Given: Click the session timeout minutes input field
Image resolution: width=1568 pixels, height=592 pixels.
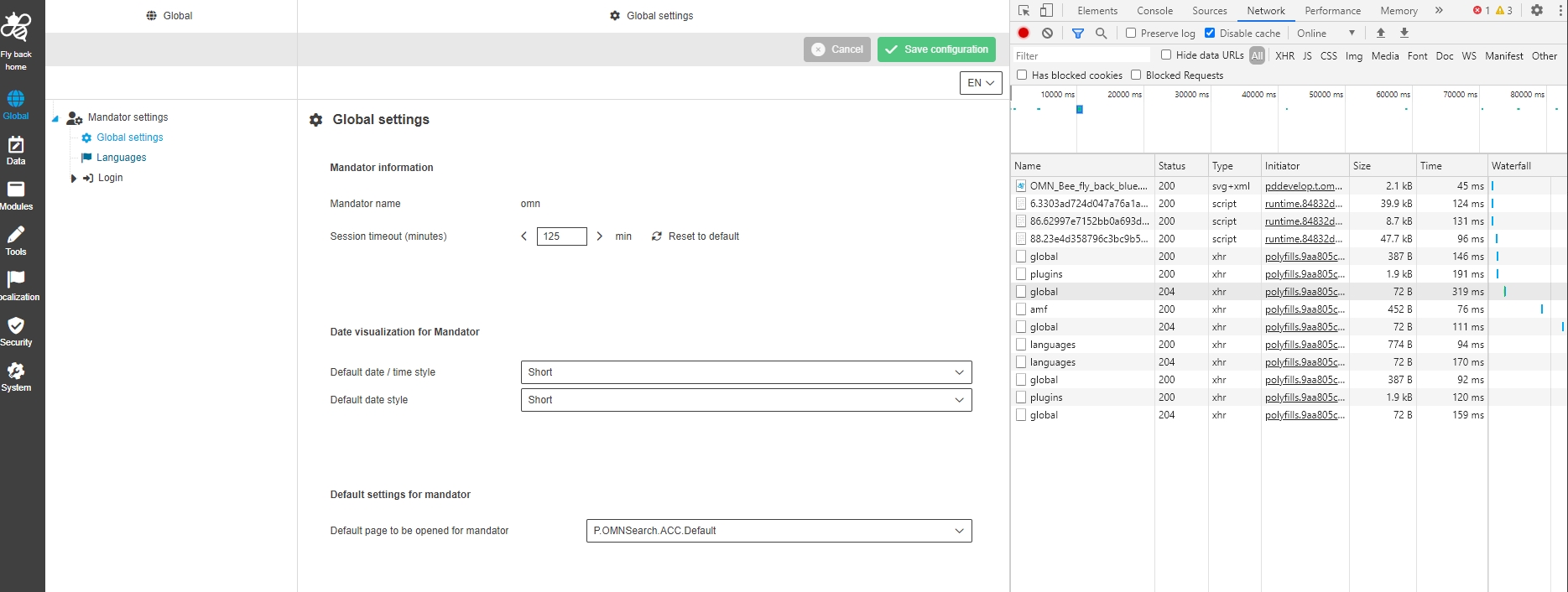Looking at the screenshot, I should pyautogui.click(x=561, y=236).
